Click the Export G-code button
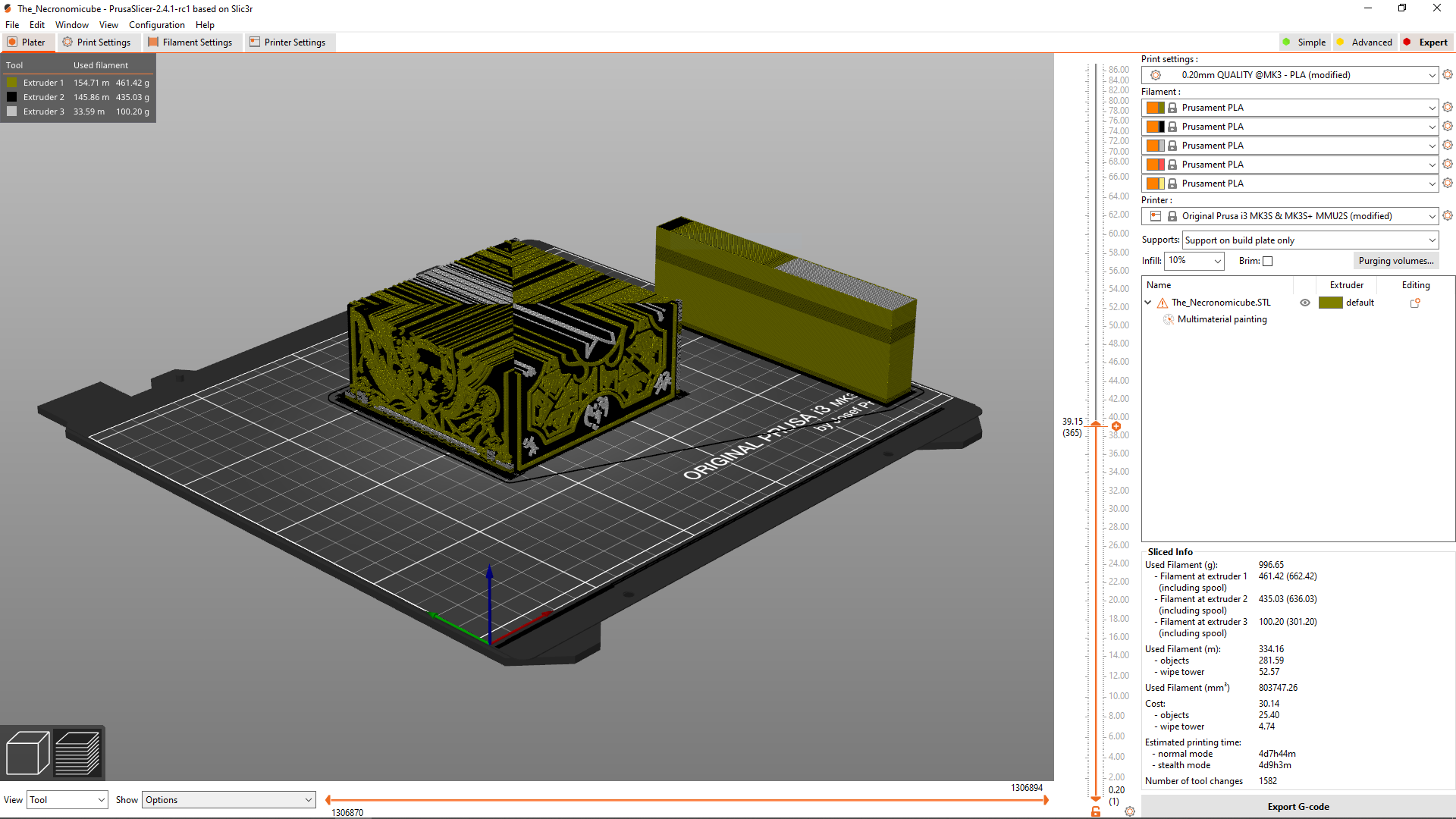This screenshot has height=819, width=1456. pyautogui.click(x=1298, y=807)
